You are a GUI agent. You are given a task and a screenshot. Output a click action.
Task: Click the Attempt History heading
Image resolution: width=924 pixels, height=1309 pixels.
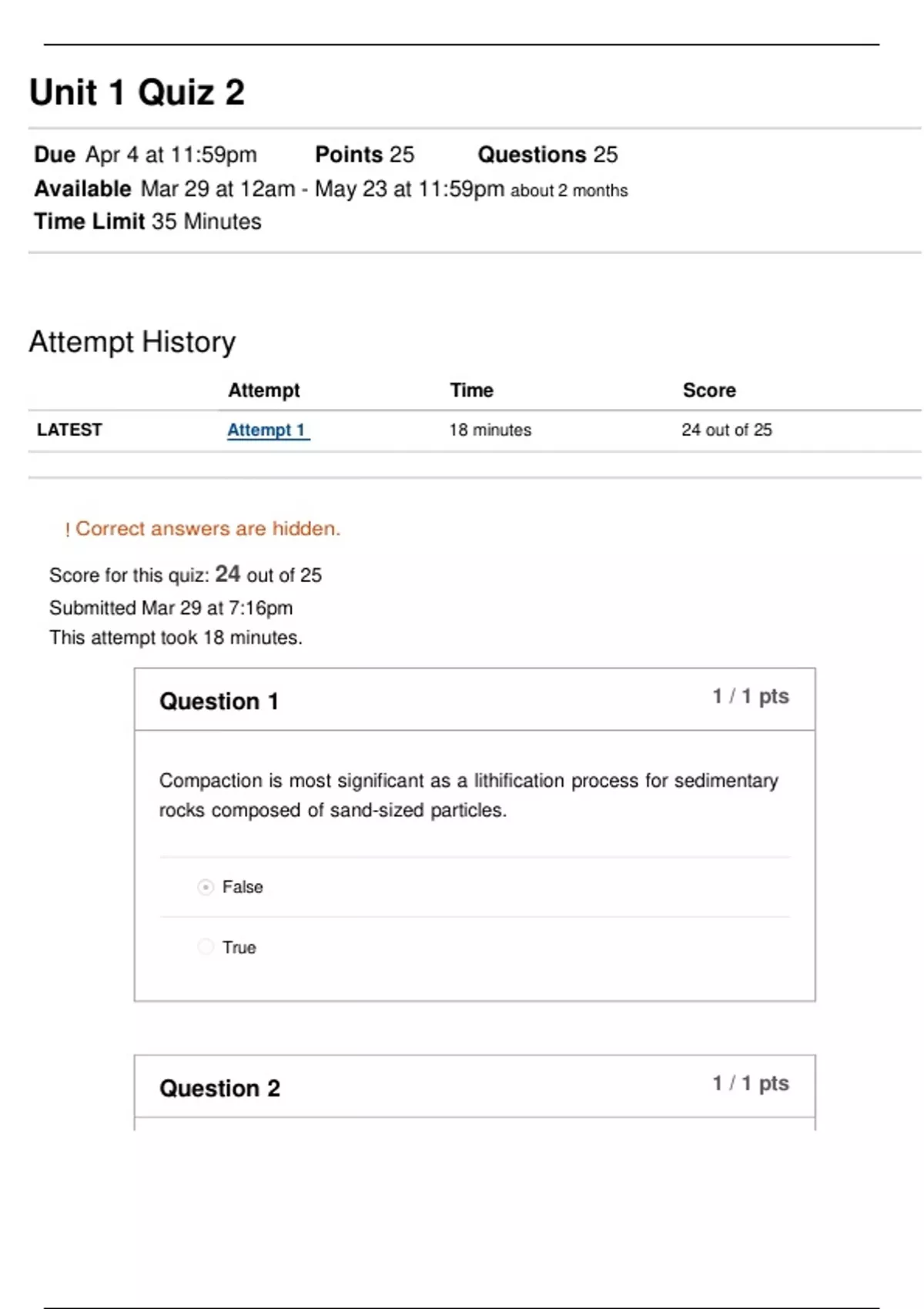pyautogui.click(x=132, y=342)
